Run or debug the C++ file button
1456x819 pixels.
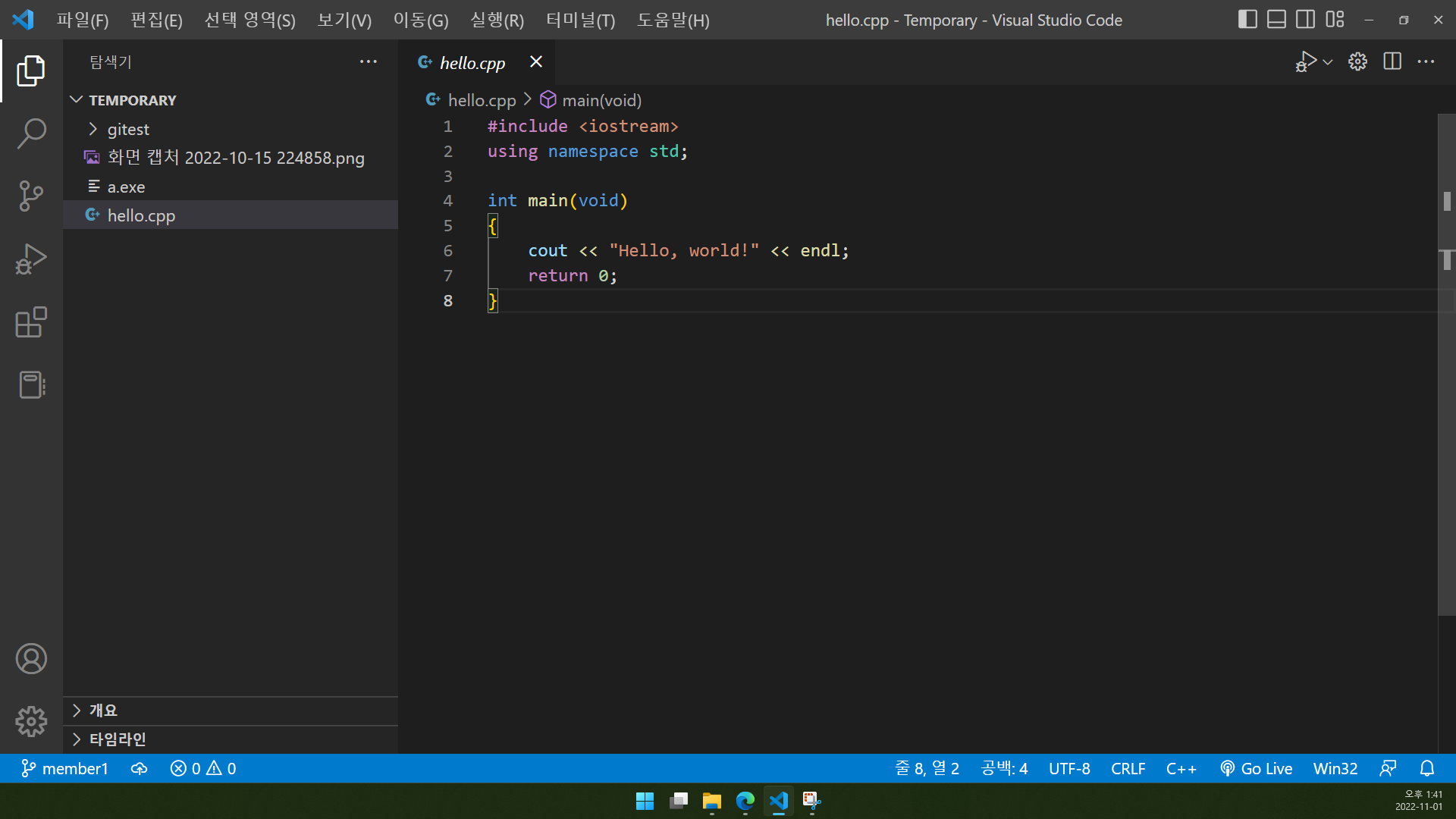pyautogui.click(x=1306, y=61)
